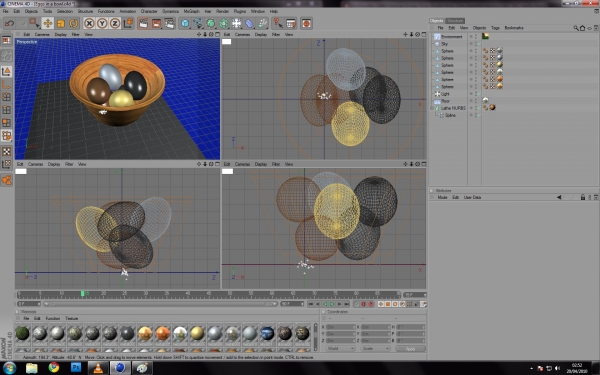Open the MoGraph menu
The width and height of the screenshot is (600, 375).
(192, 11)
